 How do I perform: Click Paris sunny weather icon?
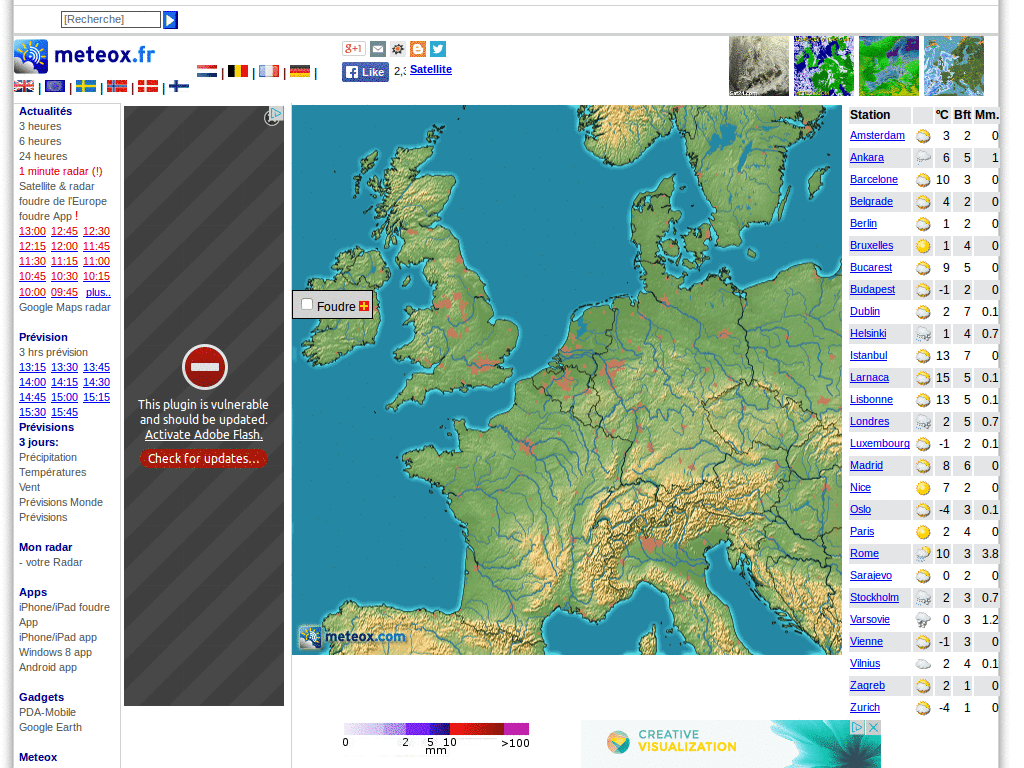coord(923,532)
